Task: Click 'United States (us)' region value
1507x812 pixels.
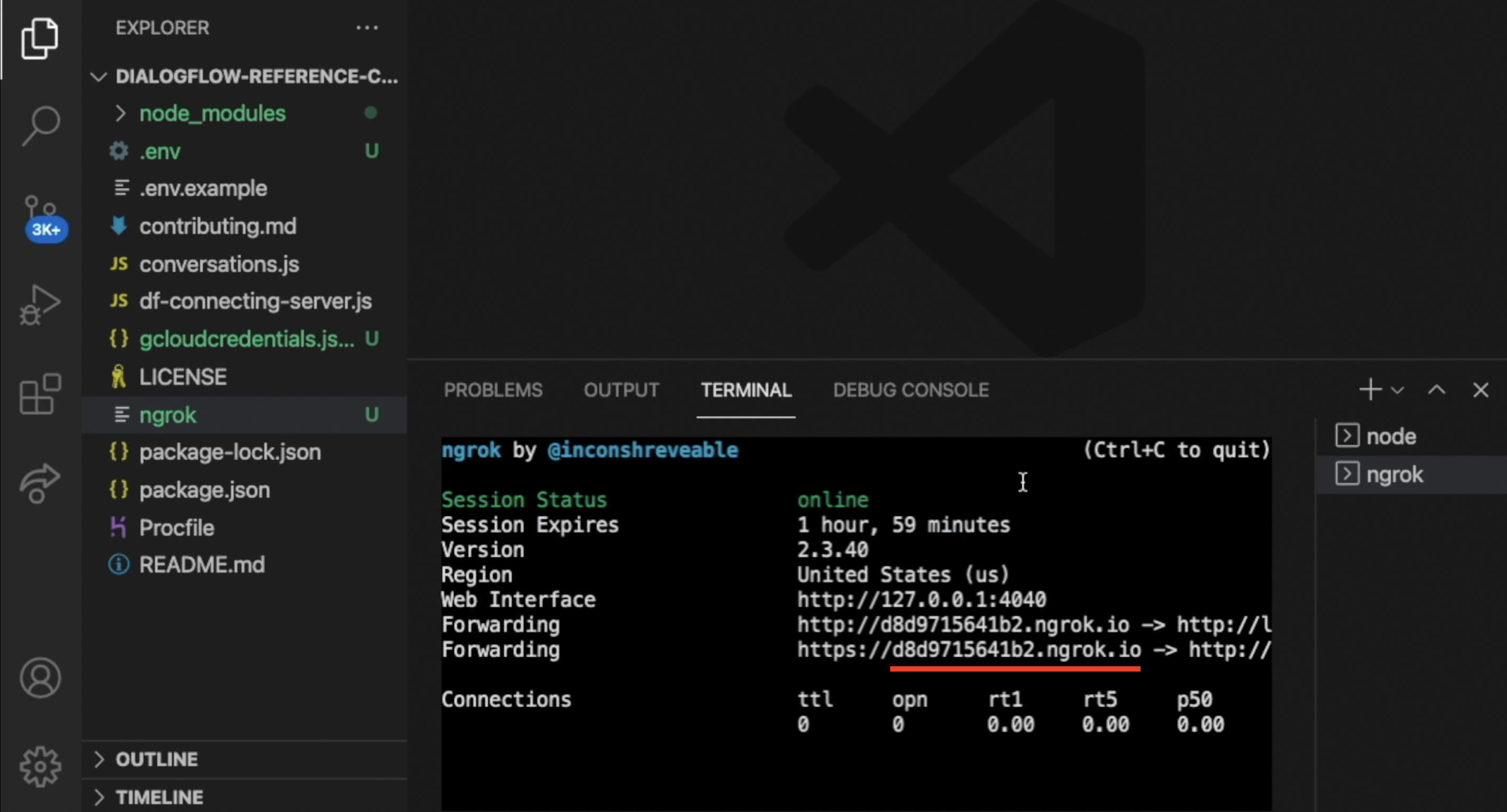Action: tap(903, 574)
